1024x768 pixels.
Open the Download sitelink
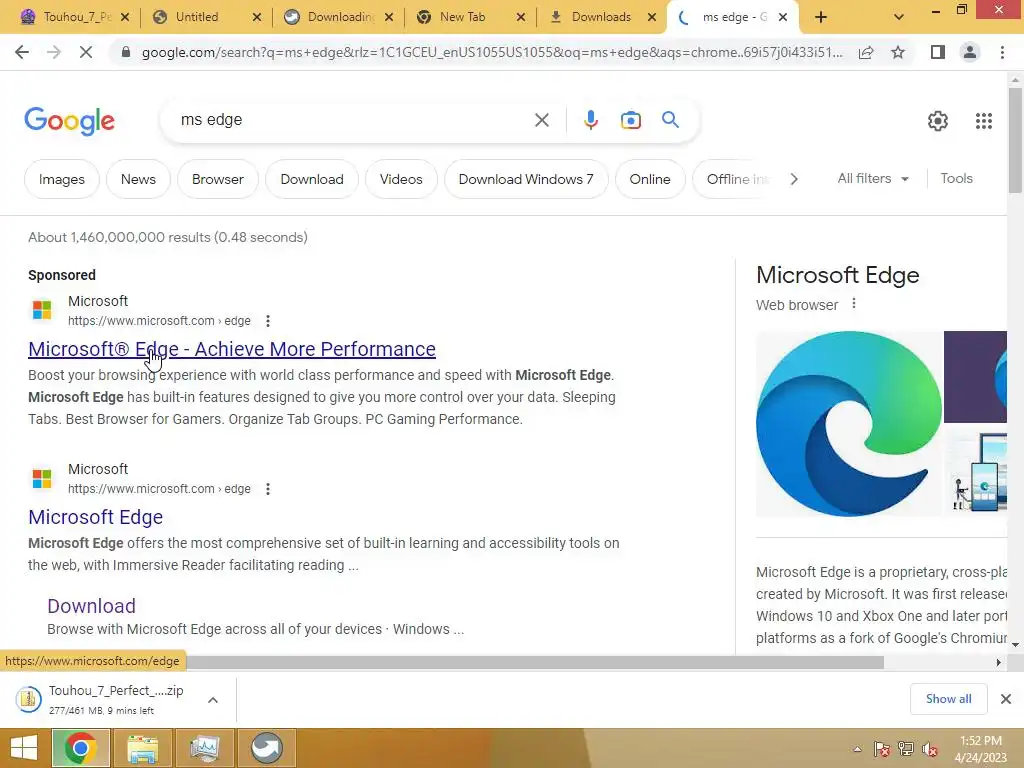91,606
